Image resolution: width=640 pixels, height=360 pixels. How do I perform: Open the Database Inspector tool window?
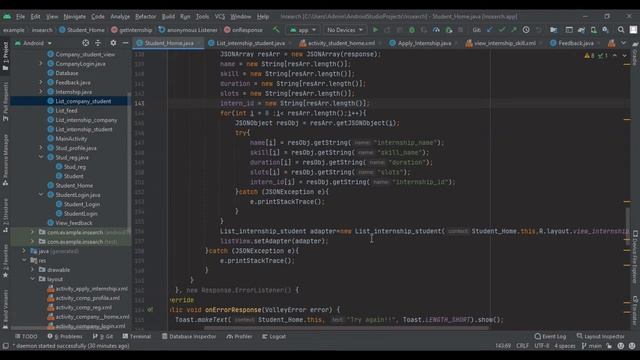(189, 336)
